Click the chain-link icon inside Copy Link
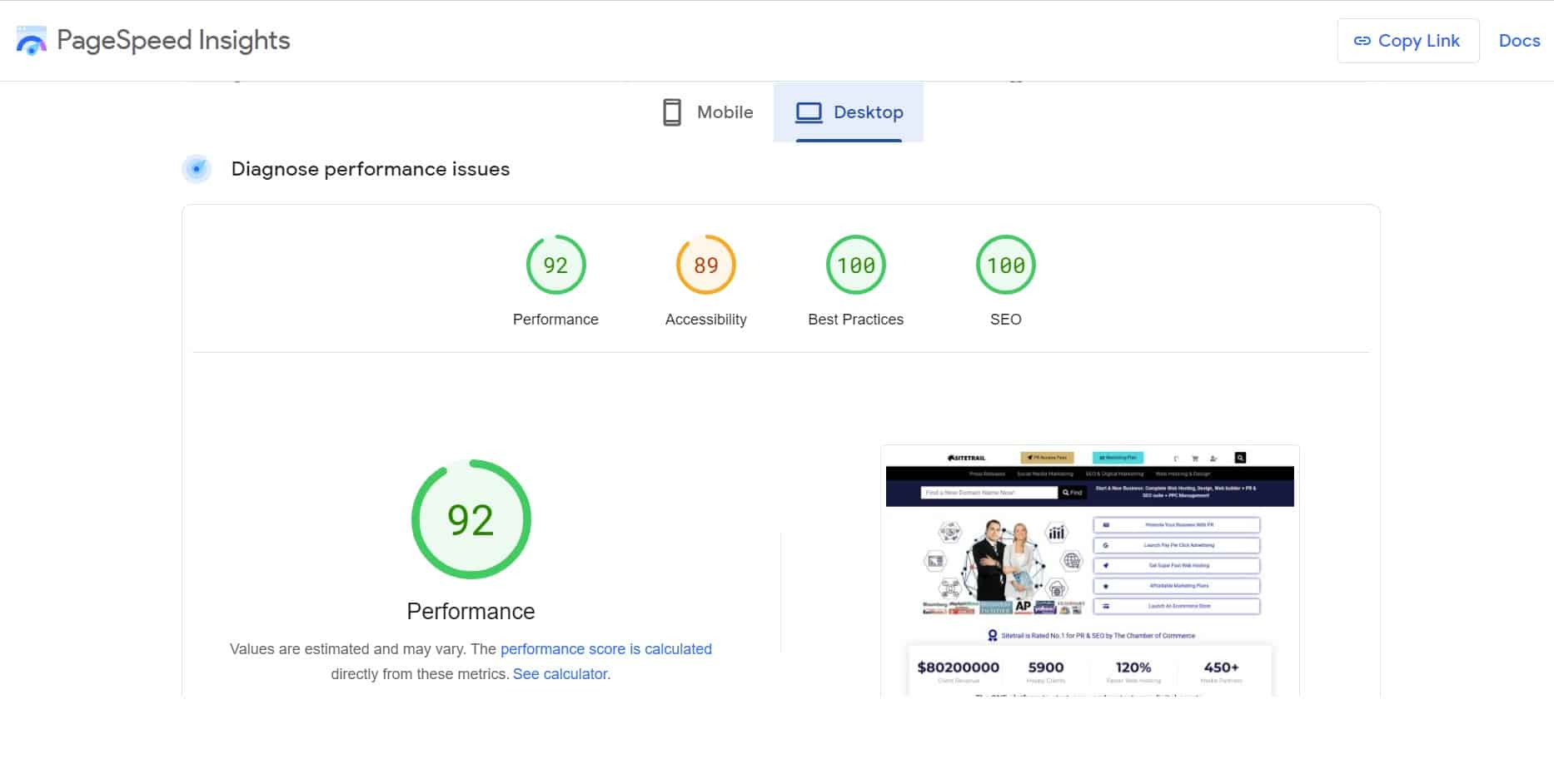 [1362, 40]
